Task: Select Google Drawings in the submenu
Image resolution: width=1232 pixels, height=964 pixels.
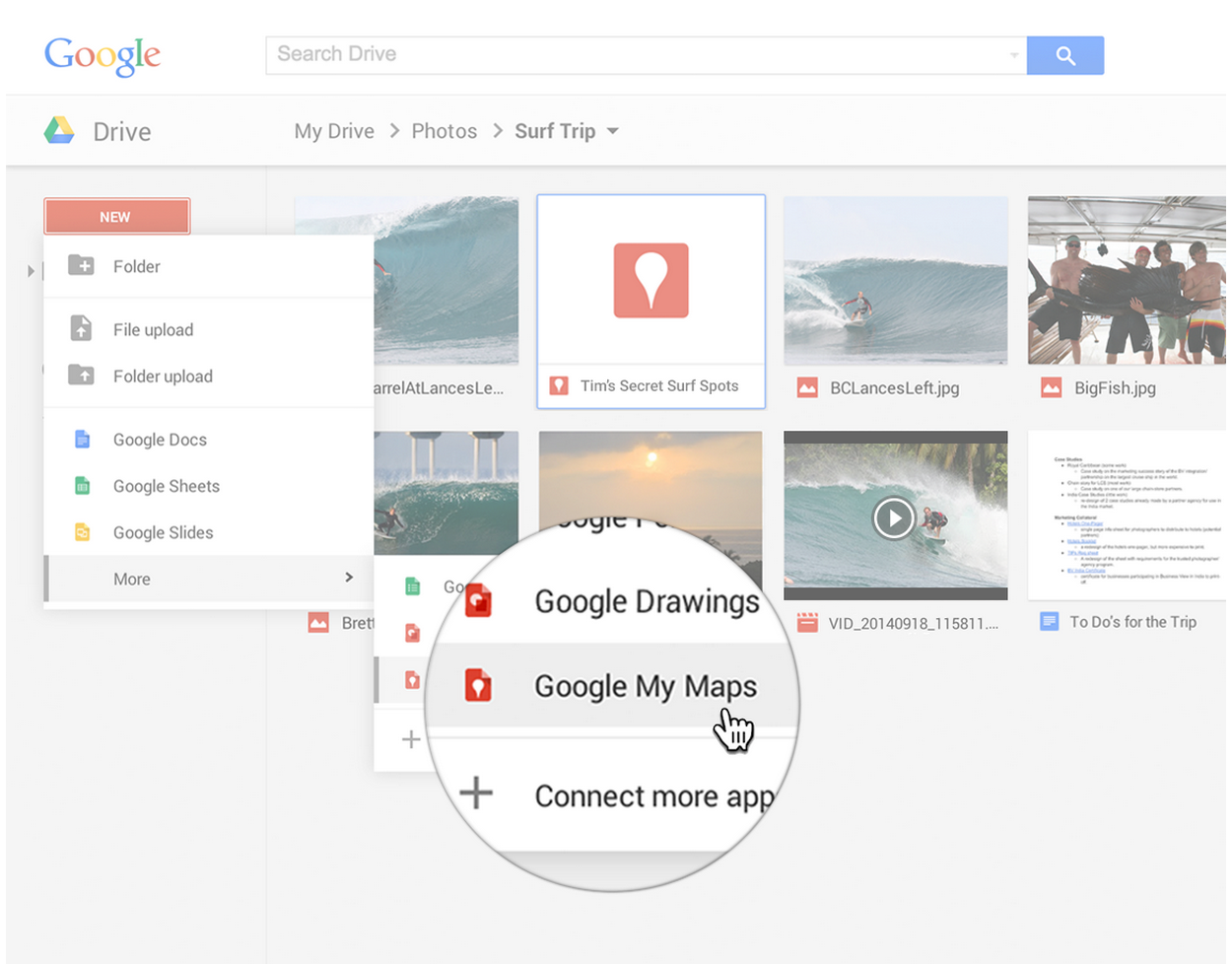Action: [647, 601]
